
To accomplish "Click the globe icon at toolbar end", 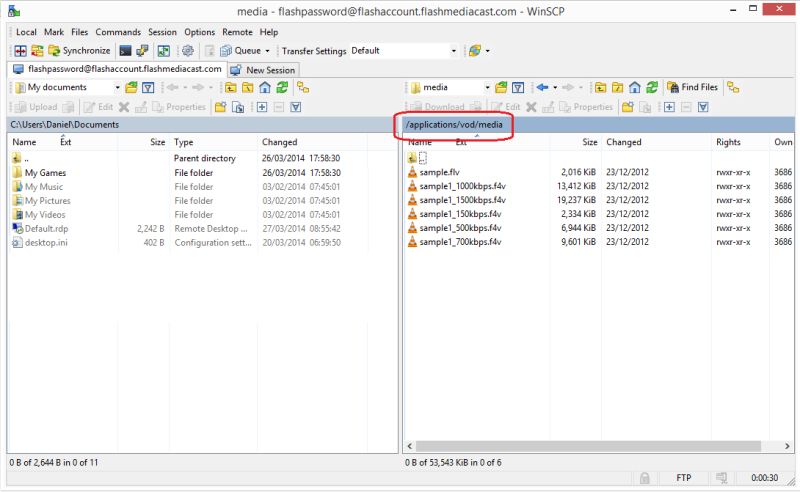I will tap(474, 51).
